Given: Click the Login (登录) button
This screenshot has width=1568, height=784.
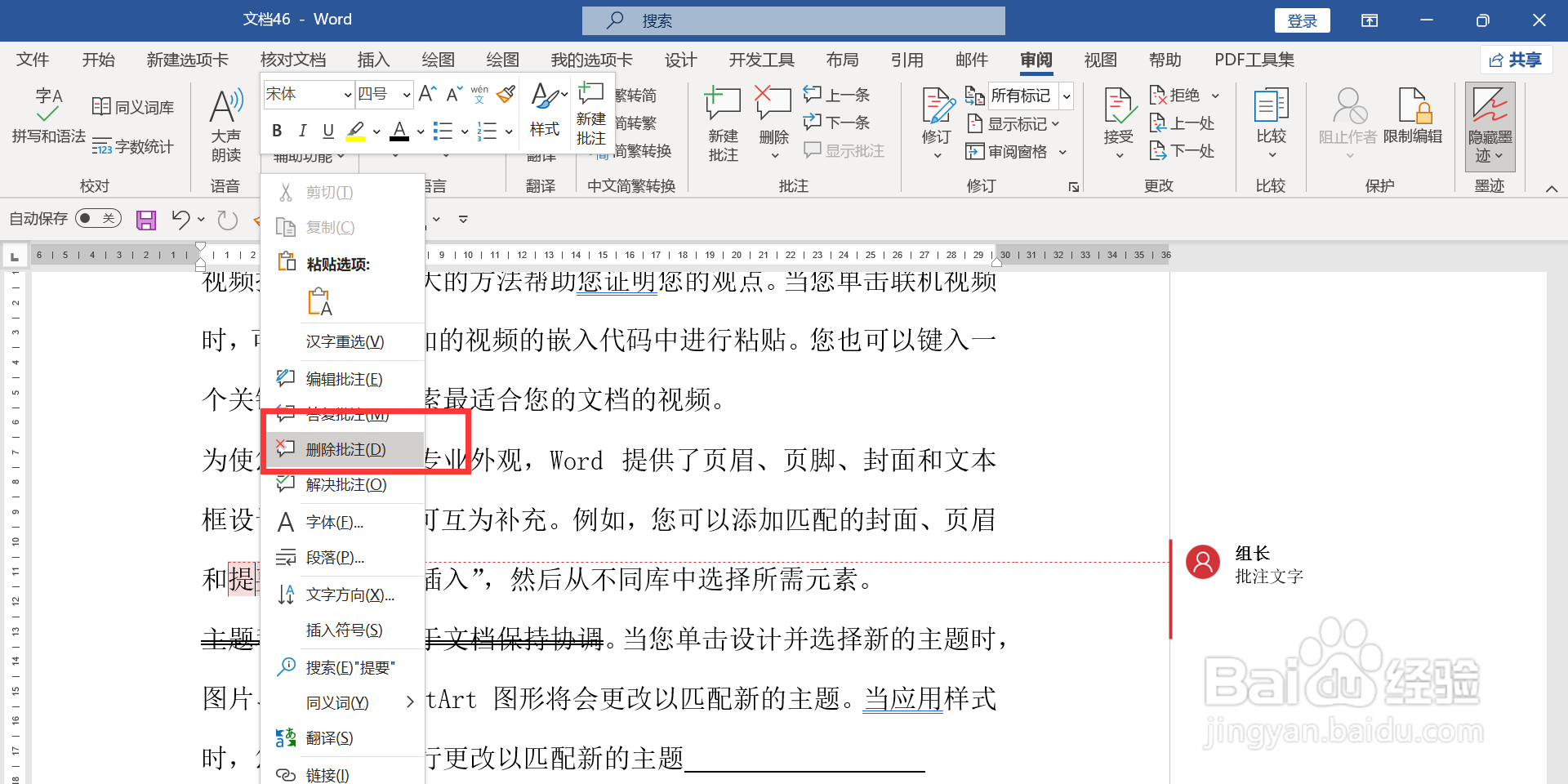Looking at the screenshot, I should pyautogui.click(x=1302, y=20).
